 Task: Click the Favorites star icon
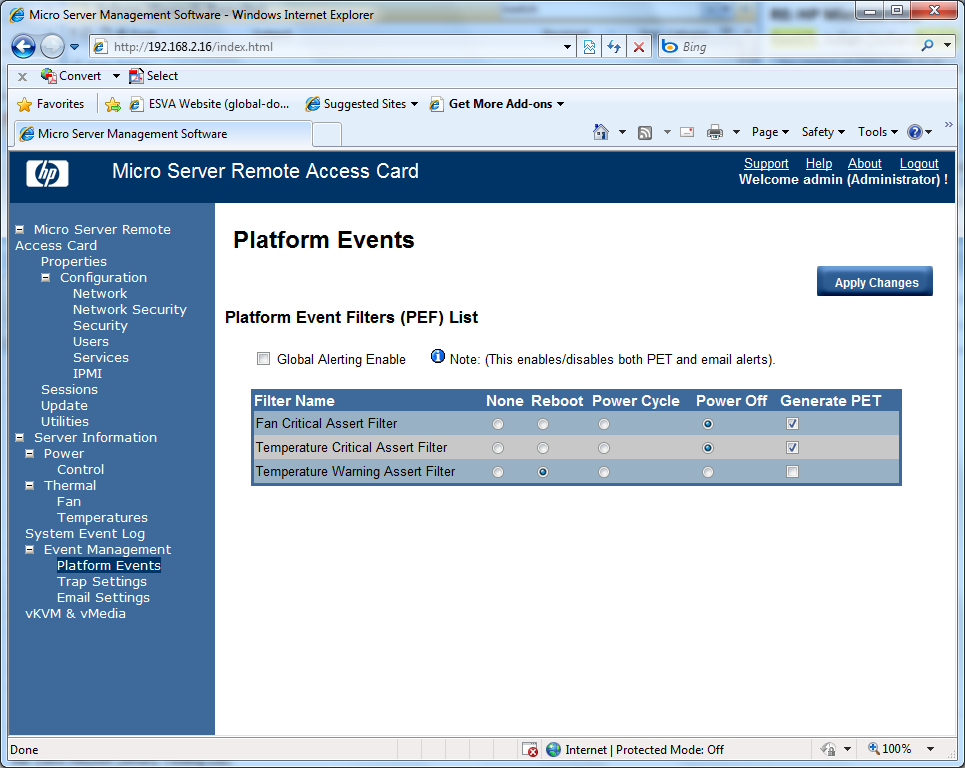click(24, 104)
